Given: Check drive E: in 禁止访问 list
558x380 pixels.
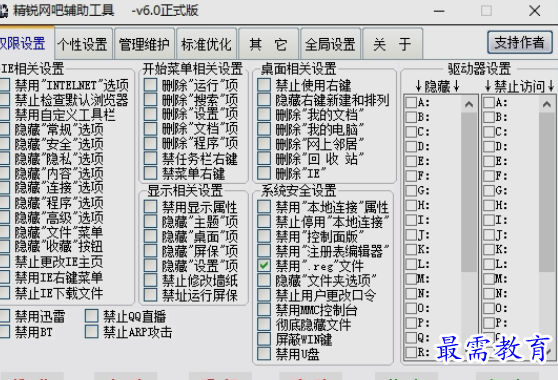Looking at the screenshot, I should point(489,161).
